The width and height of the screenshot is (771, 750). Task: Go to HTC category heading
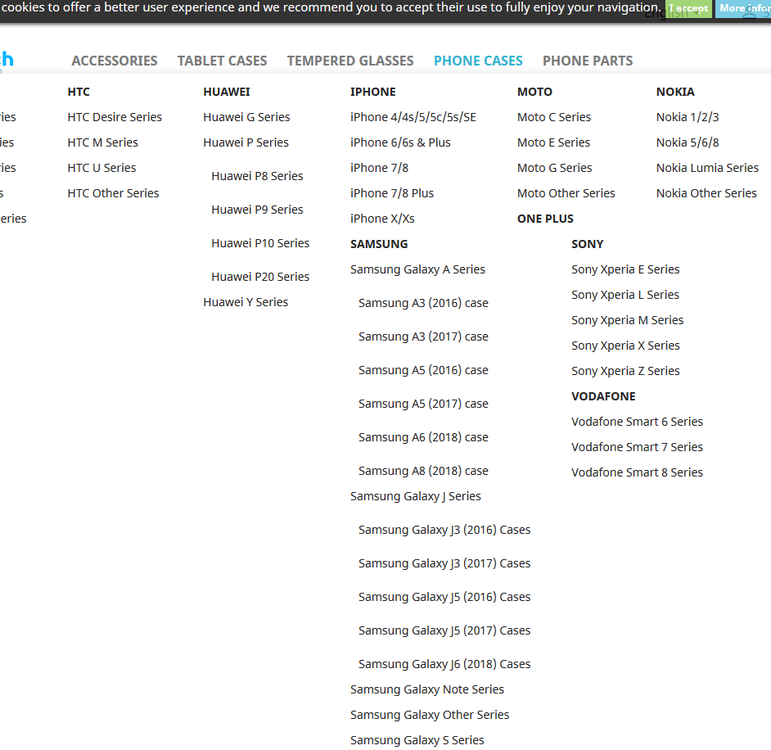(79, 92)
